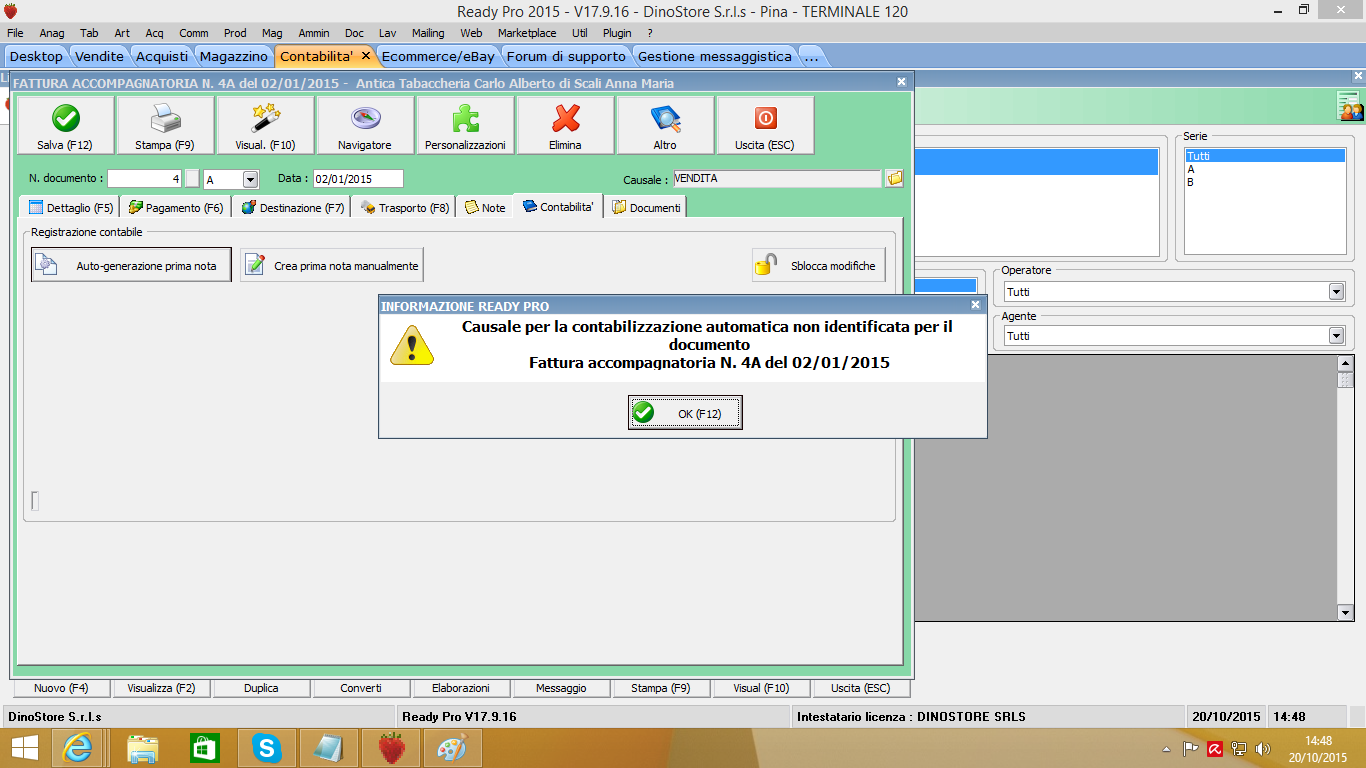Open the Gestione messaggistica tab
The height and width of the screenshot is (768, 1366).
715,56
